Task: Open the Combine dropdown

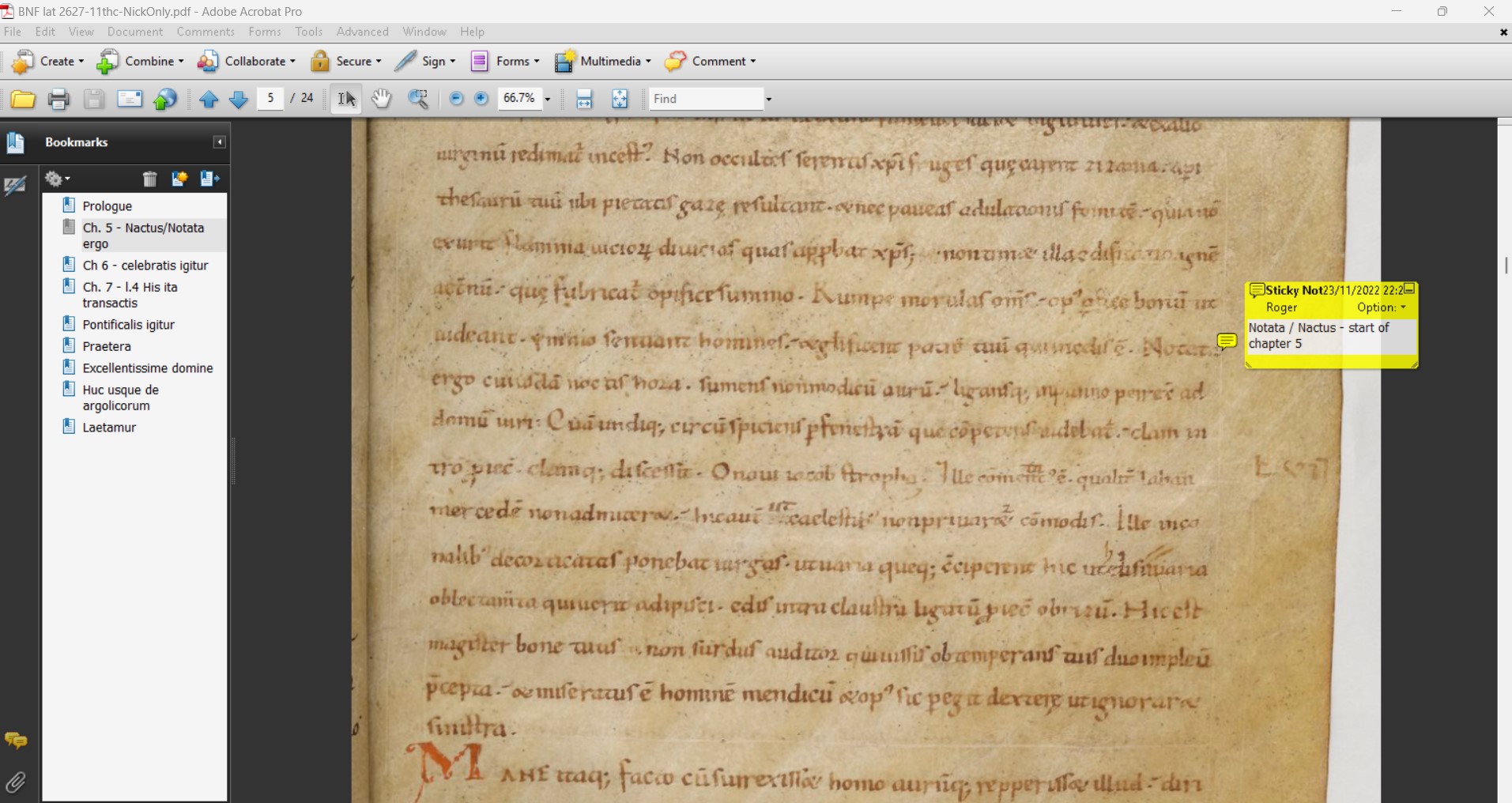Action: pos(140,61)
